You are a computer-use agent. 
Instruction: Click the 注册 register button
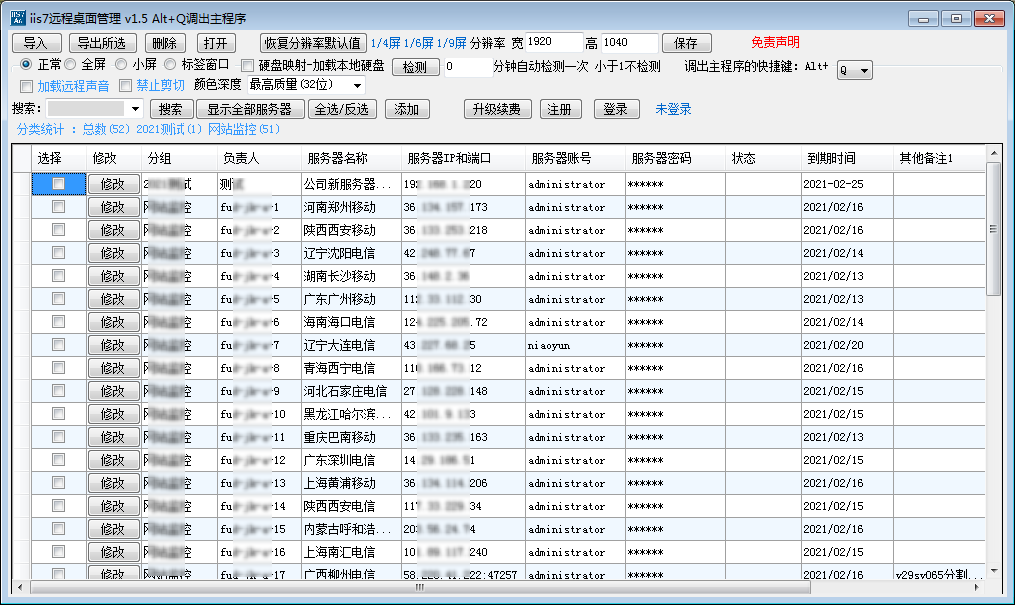pos(560,109)
